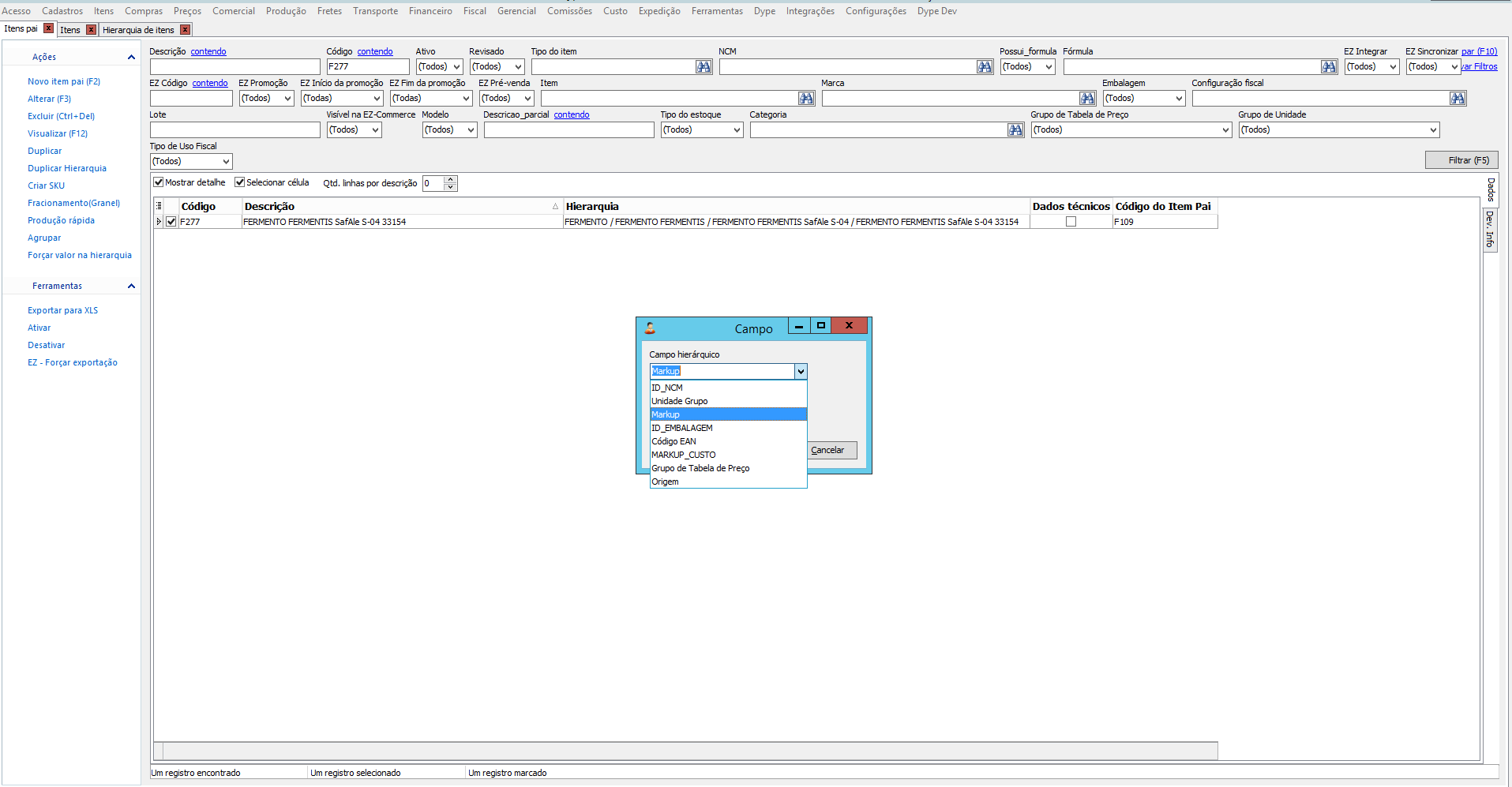
Task: Open the Expedição menu
Action: [x=659, y=11]
